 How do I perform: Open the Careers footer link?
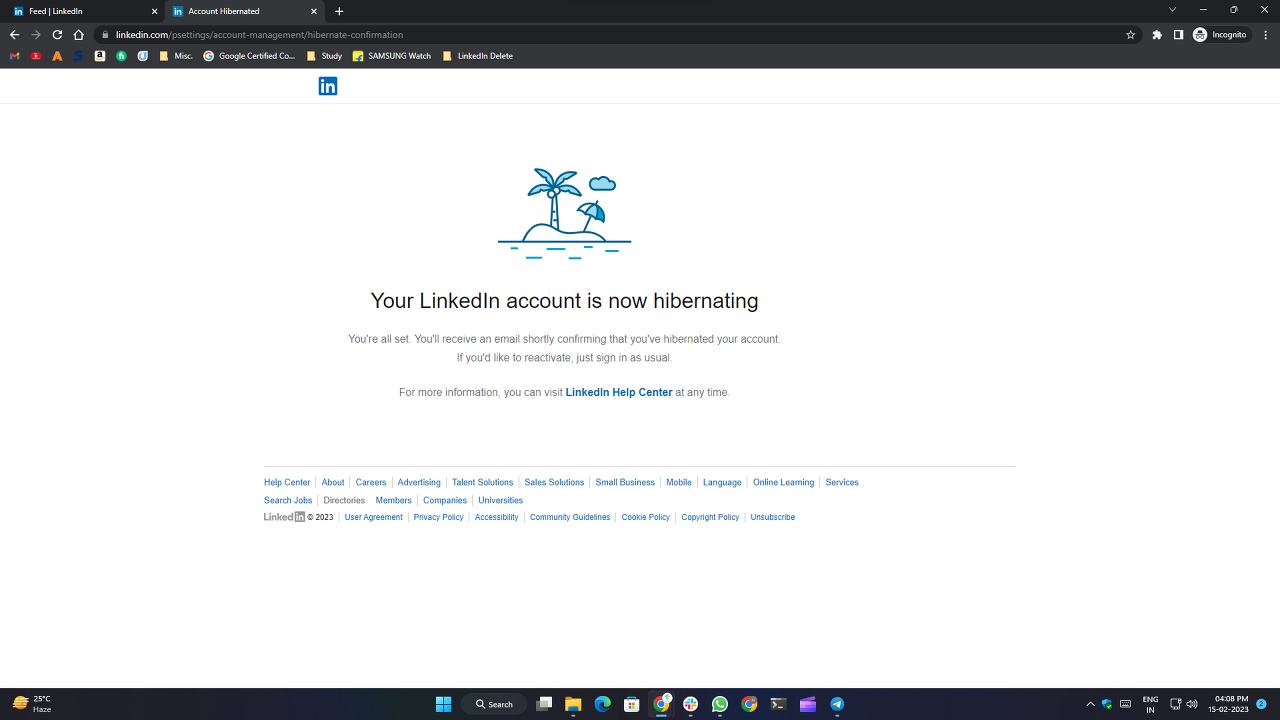point(371,482)
